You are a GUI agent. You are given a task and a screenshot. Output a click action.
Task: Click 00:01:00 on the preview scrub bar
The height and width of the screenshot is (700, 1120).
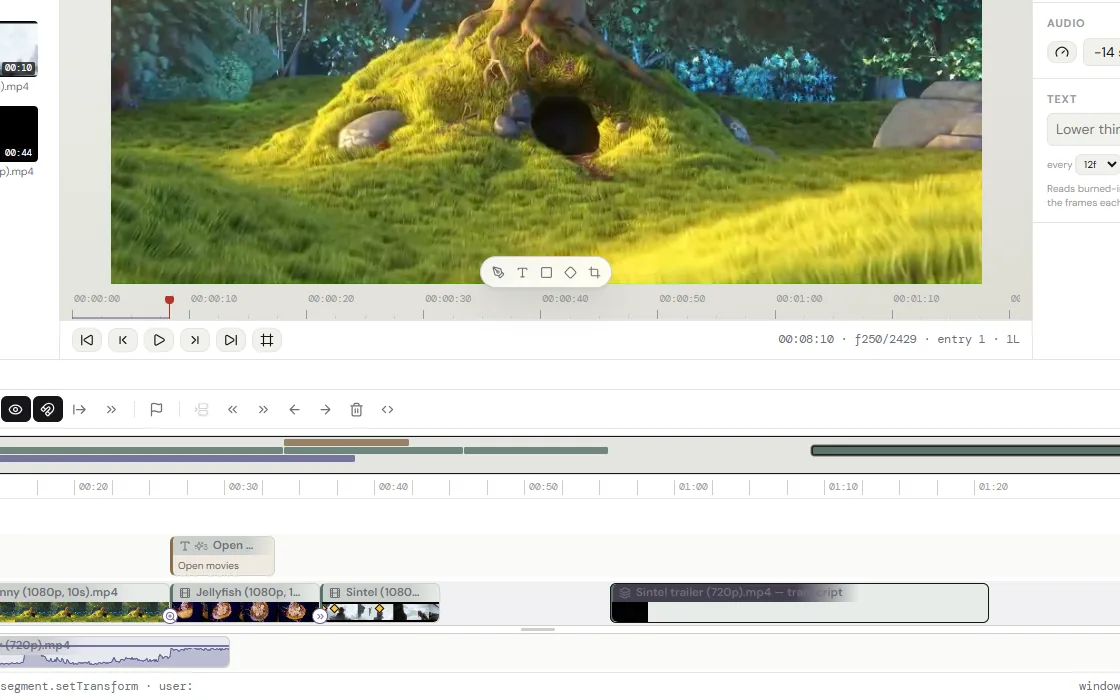799,299
